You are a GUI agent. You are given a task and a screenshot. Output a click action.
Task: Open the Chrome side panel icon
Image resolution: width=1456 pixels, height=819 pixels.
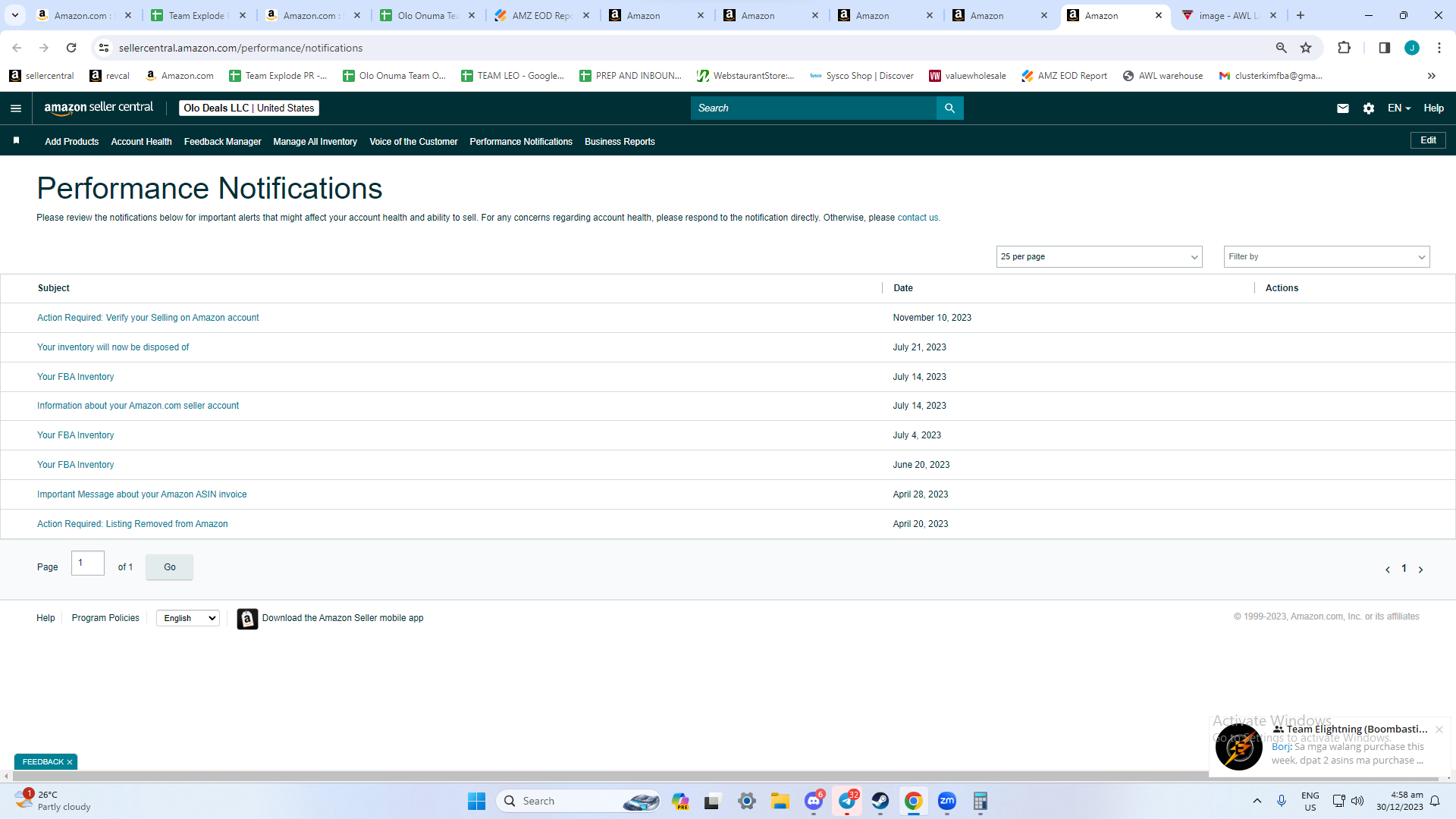pos(1384,48)
